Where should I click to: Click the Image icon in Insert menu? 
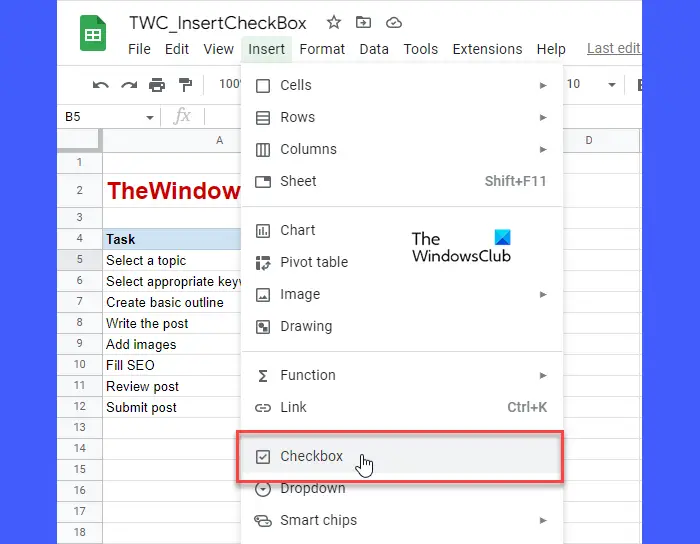click(x=262, y=295)
